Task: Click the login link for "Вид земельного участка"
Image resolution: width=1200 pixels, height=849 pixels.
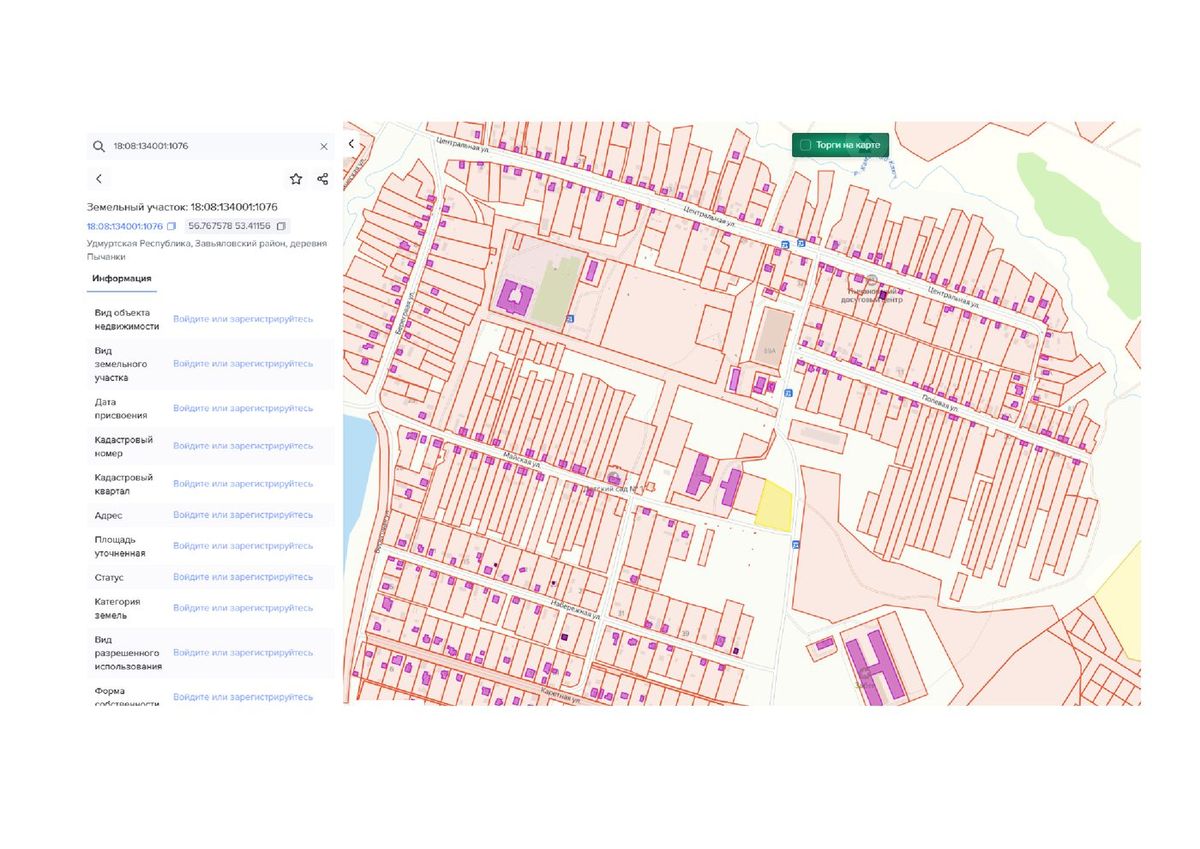Action: click(x=243, y=363)
